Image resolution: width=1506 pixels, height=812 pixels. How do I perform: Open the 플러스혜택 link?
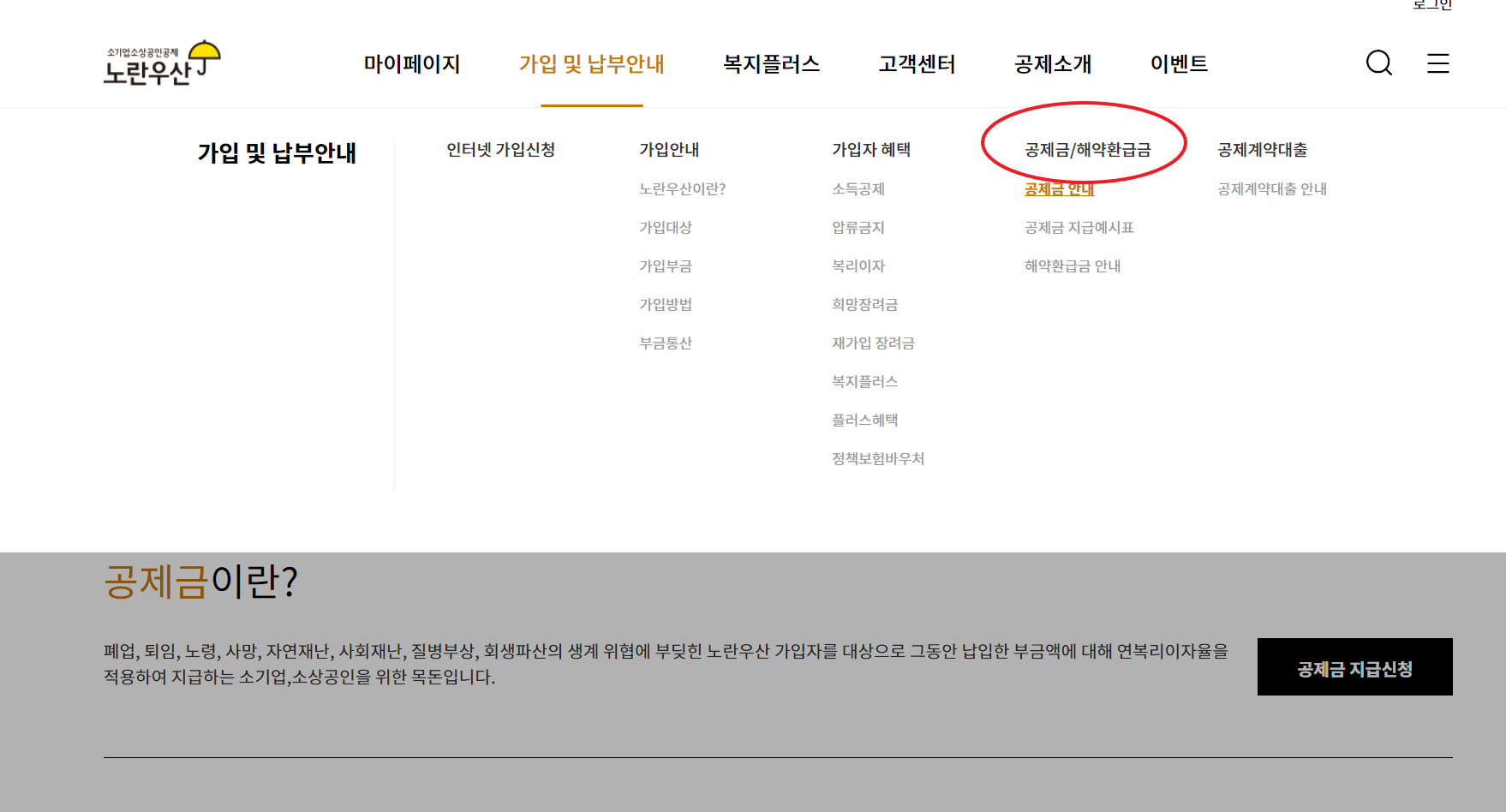(x=864, y=420)
